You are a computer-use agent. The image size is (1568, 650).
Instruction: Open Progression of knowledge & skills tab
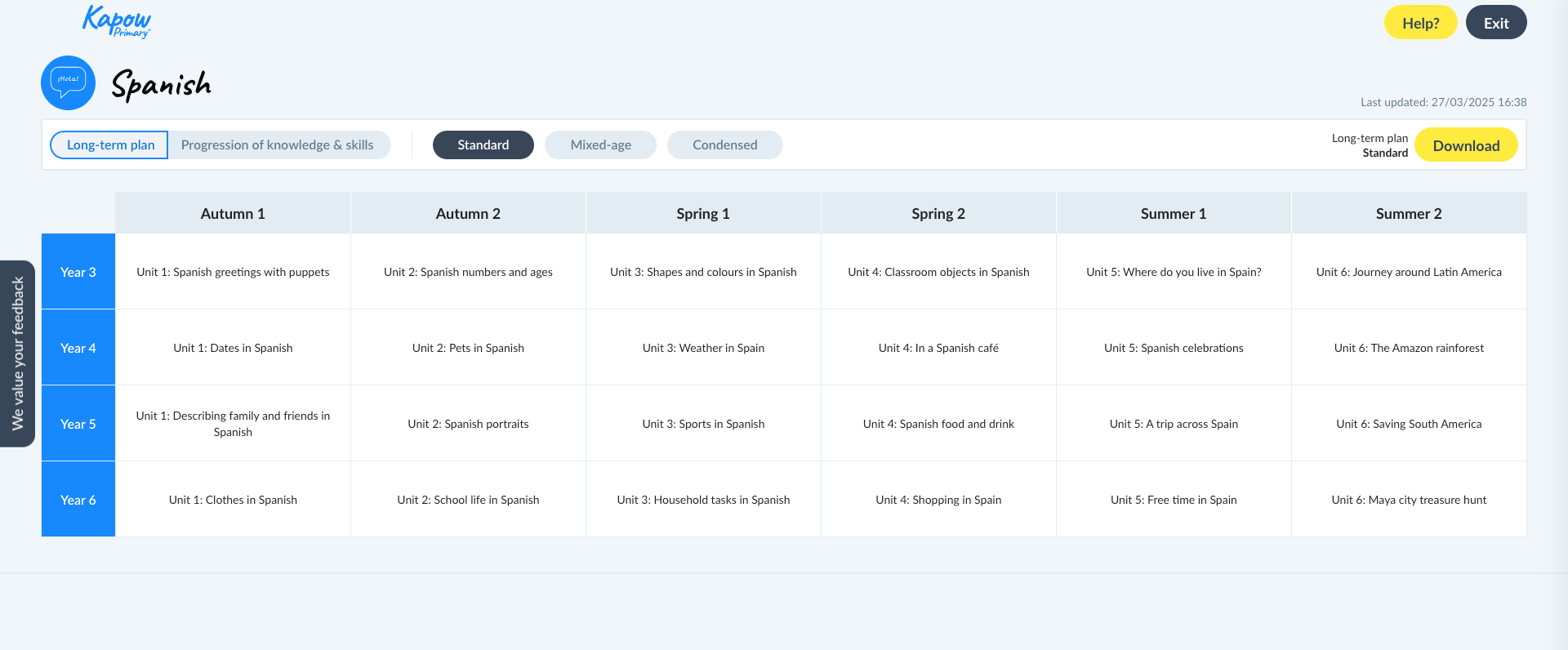pos(277,145)
